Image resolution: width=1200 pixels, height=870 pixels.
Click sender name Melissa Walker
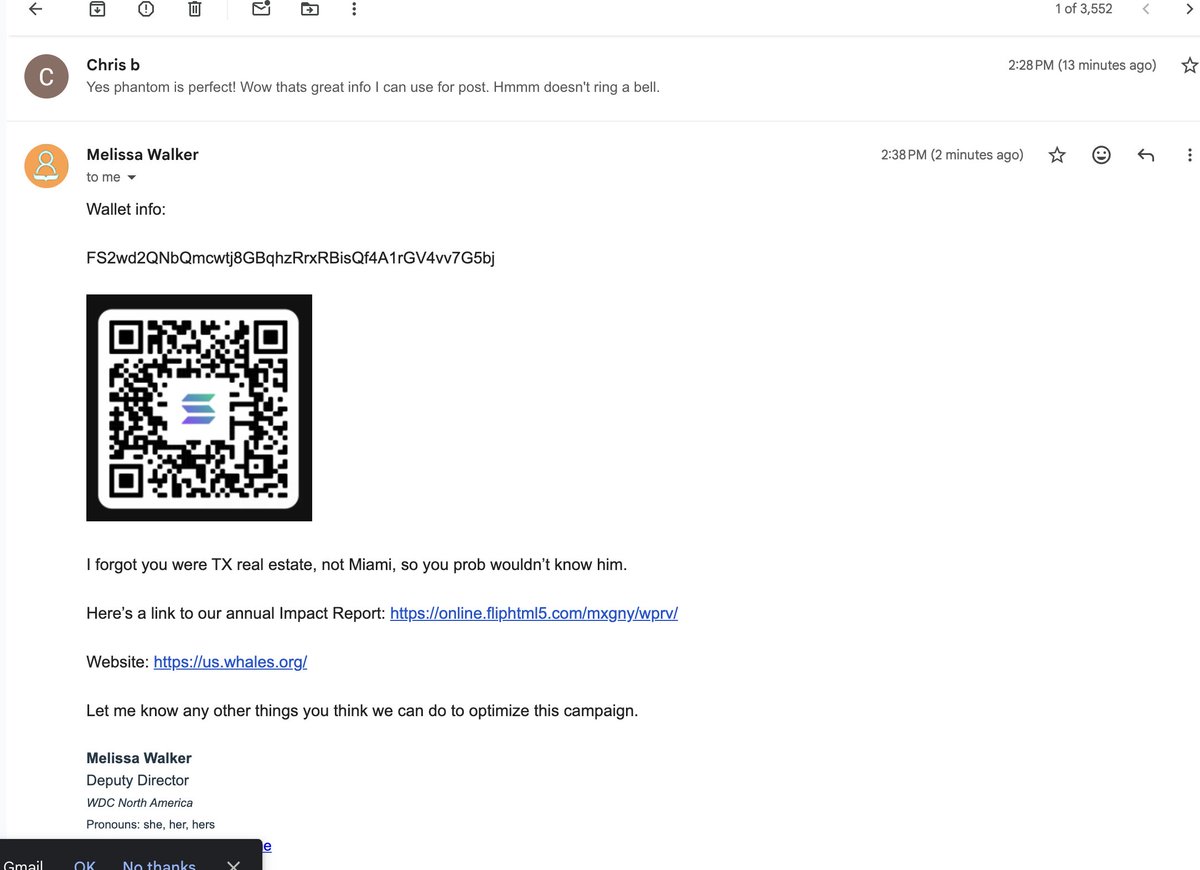(142, 154)
